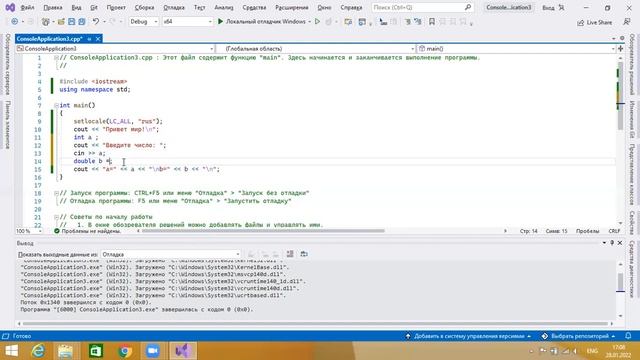This screenshot has width=640, height=360.
Task: Open the Средства menu
Action: (254, 7)
